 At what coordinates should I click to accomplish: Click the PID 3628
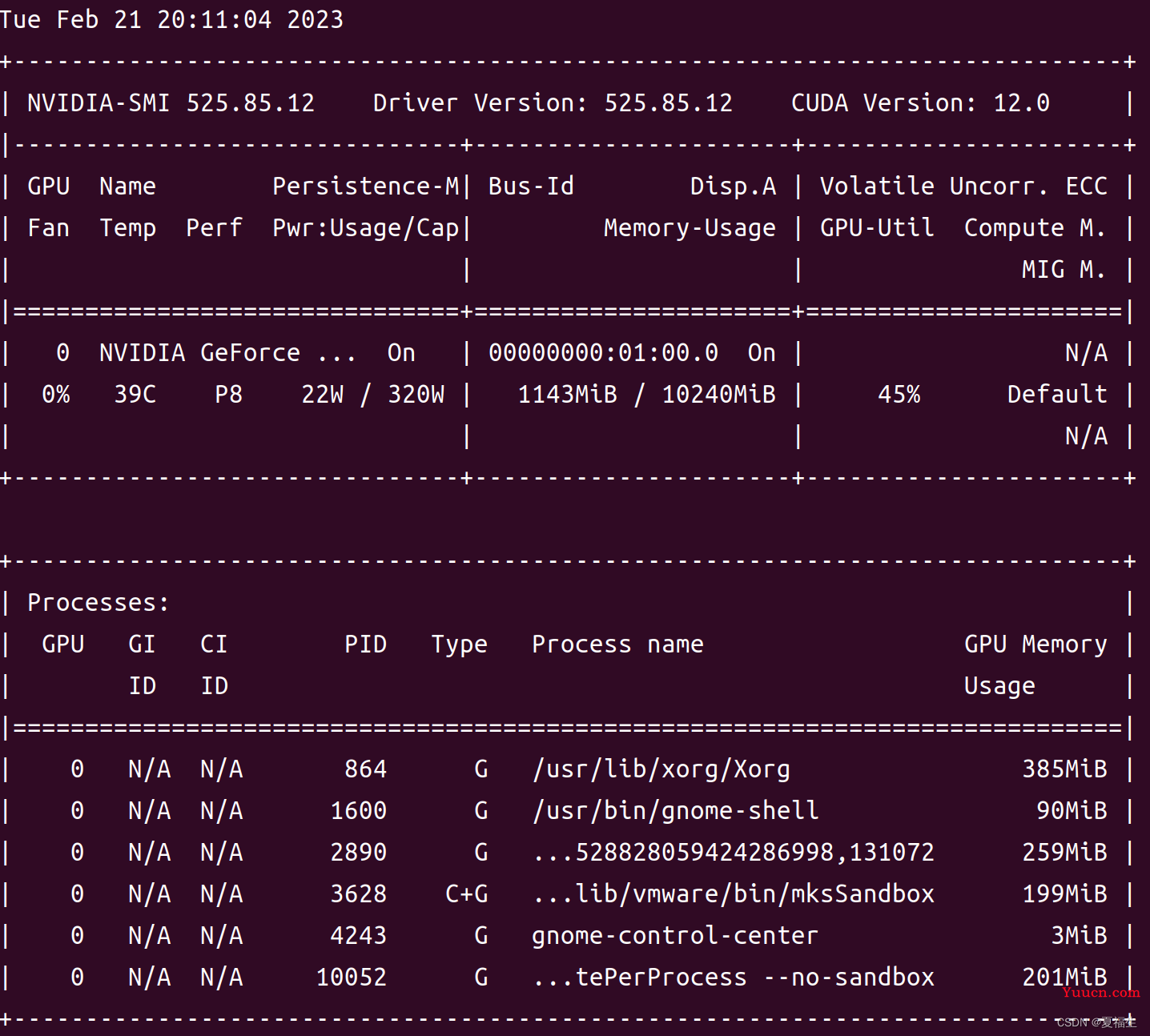[358, 893]
